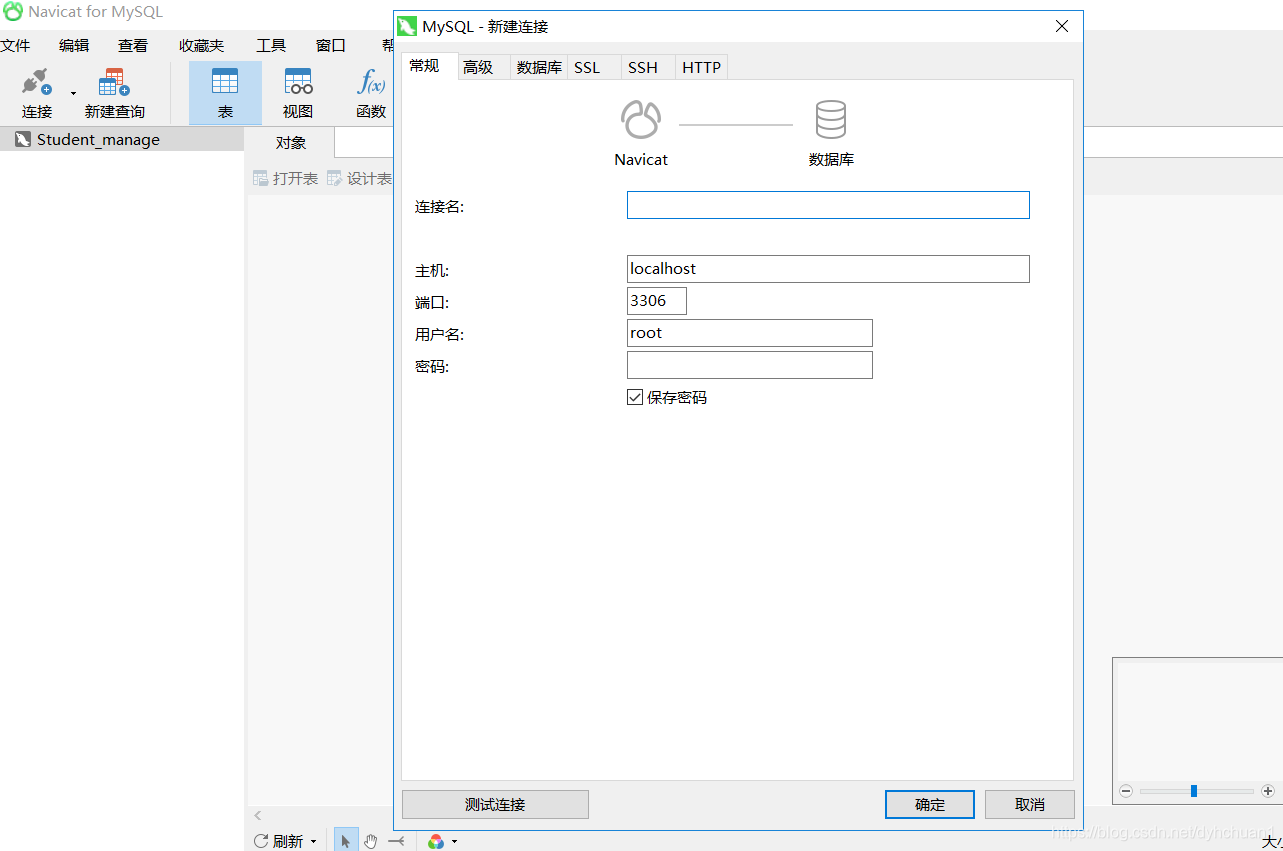Click the Navicat logo in the dialog
The image size is (1283, 851).
(641, 120)
